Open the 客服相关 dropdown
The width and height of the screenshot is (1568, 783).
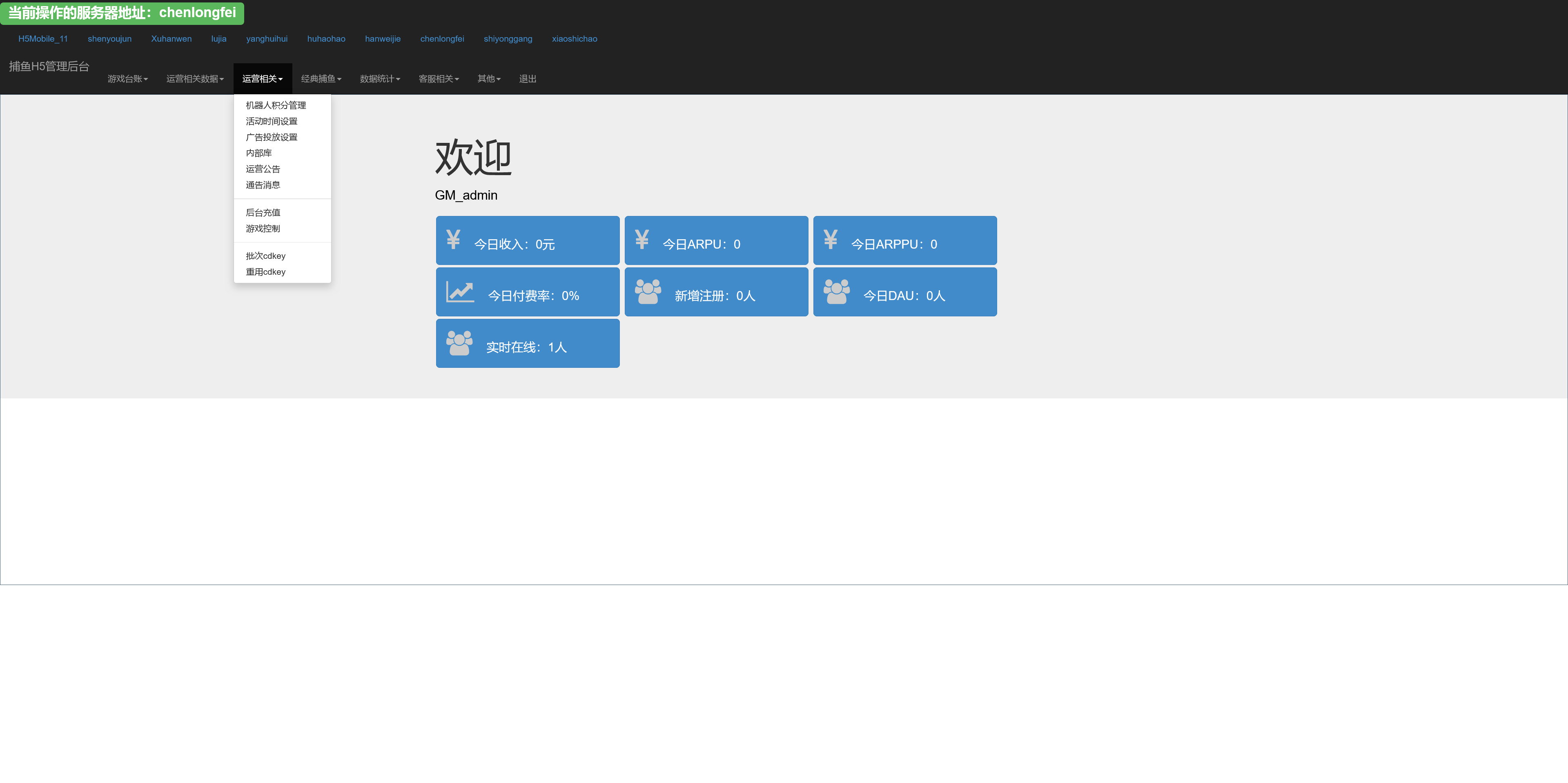click(x=438, y=79)
